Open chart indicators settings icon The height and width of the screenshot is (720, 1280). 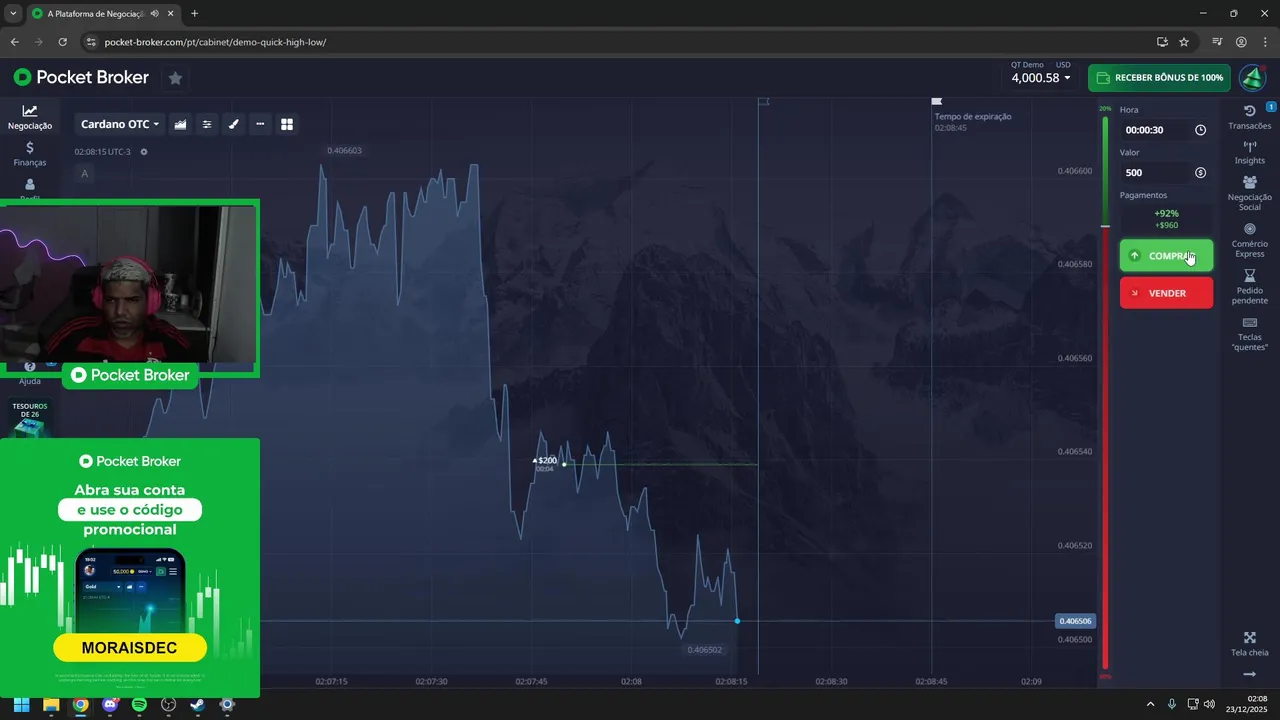click(207, 124)
